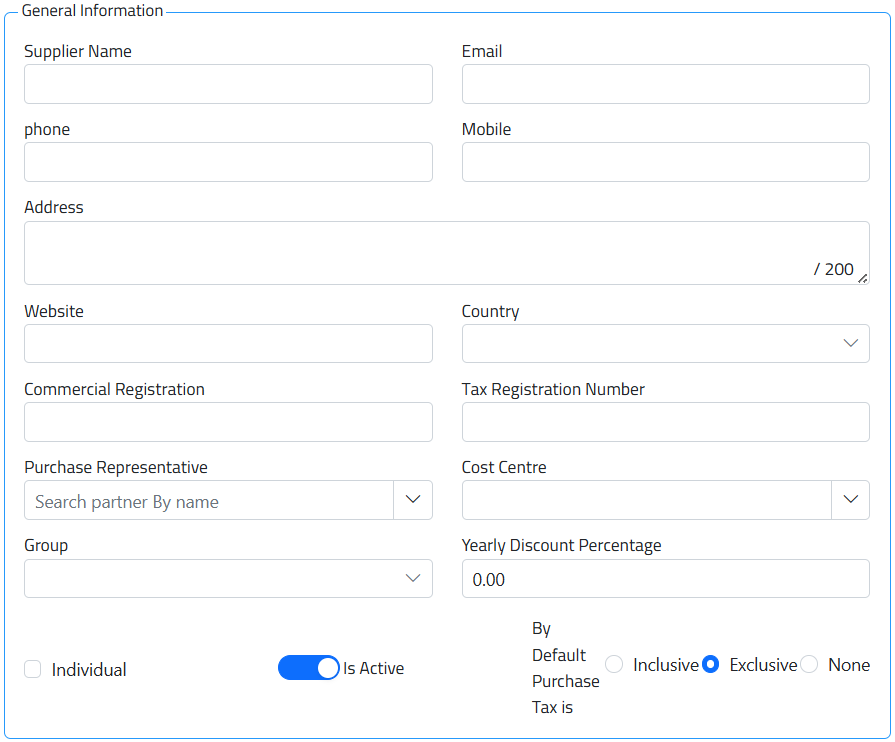Click the Supplier Name input field
Viewport: 895px width, 742px height.
coord(228,84)
